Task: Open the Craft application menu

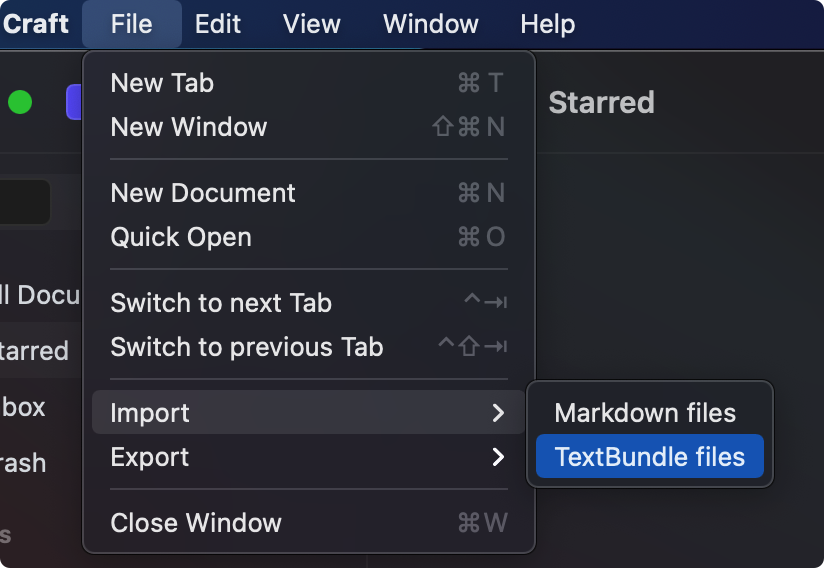Action: [36, 23]
